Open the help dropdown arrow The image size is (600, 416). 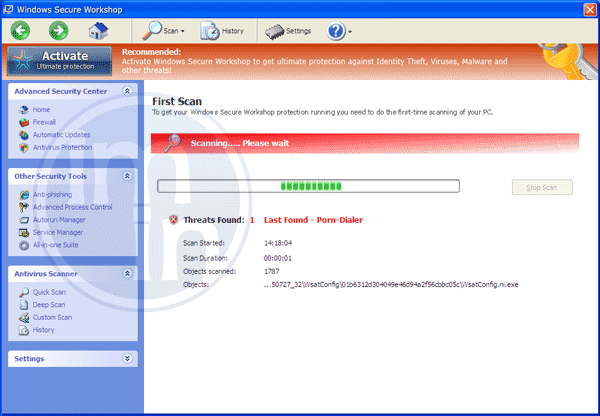click(350, 32)
